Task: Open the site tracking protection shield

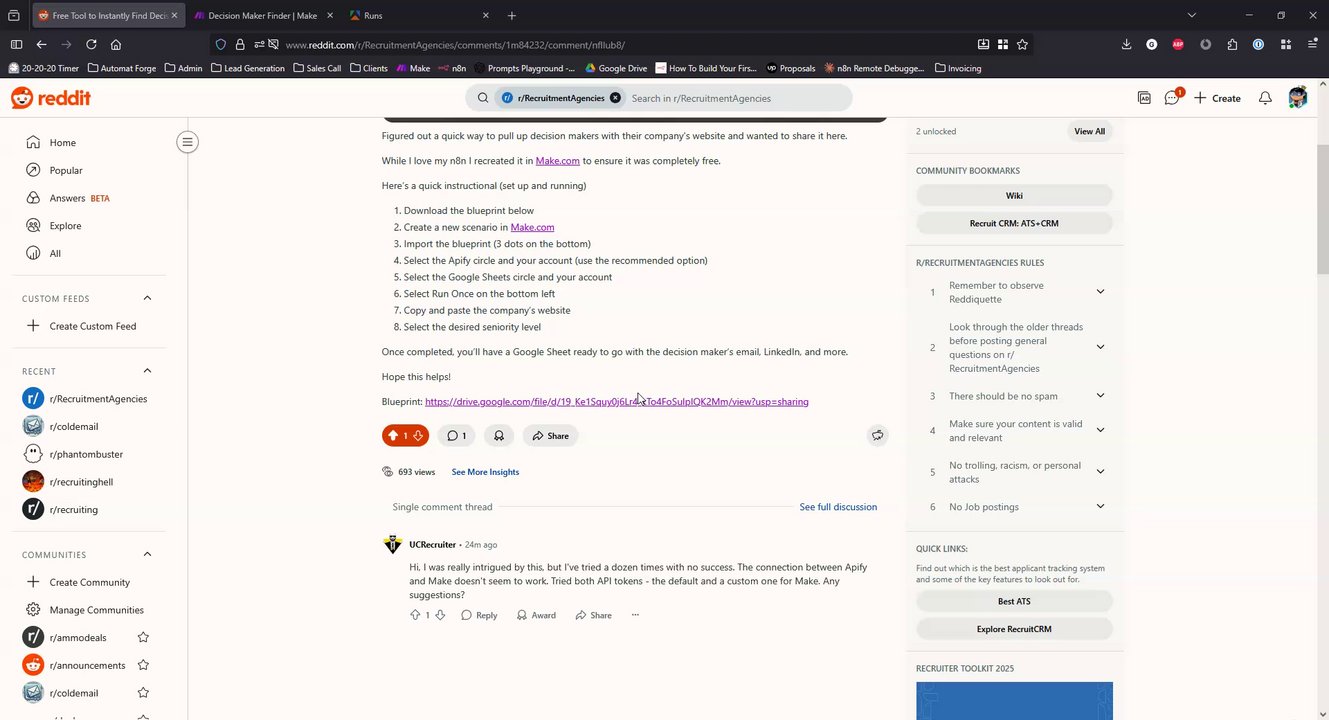Action: click(x=221, y=44)
